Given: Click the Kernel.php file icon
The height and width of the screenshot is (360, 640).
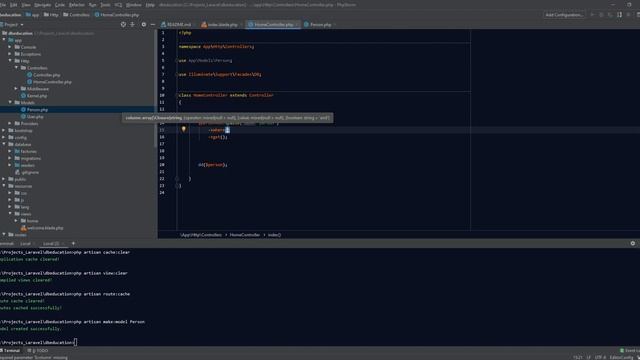Looking at the screenshot, I should pyautogui.click(x=23, y=96).
